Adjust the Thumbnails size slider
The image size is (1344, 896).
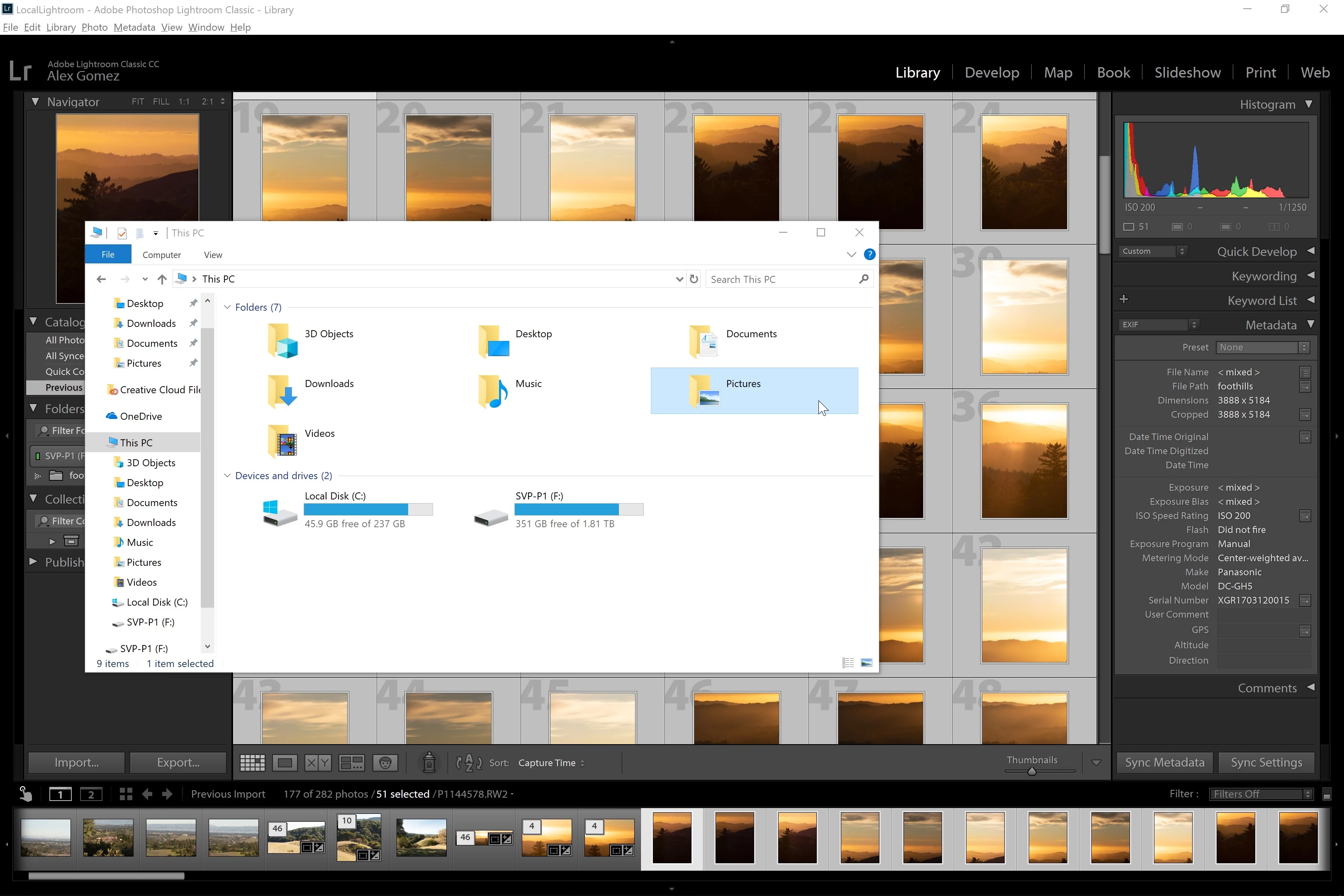click(1032, 771)
